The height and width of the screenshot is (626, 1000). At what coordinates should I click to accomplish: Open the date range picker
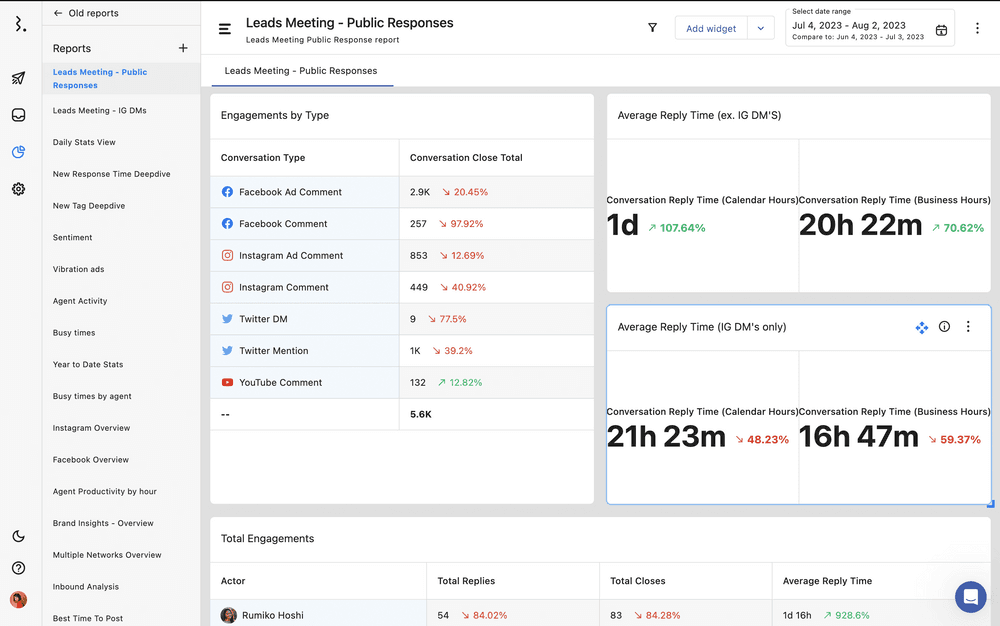(869, 30)
